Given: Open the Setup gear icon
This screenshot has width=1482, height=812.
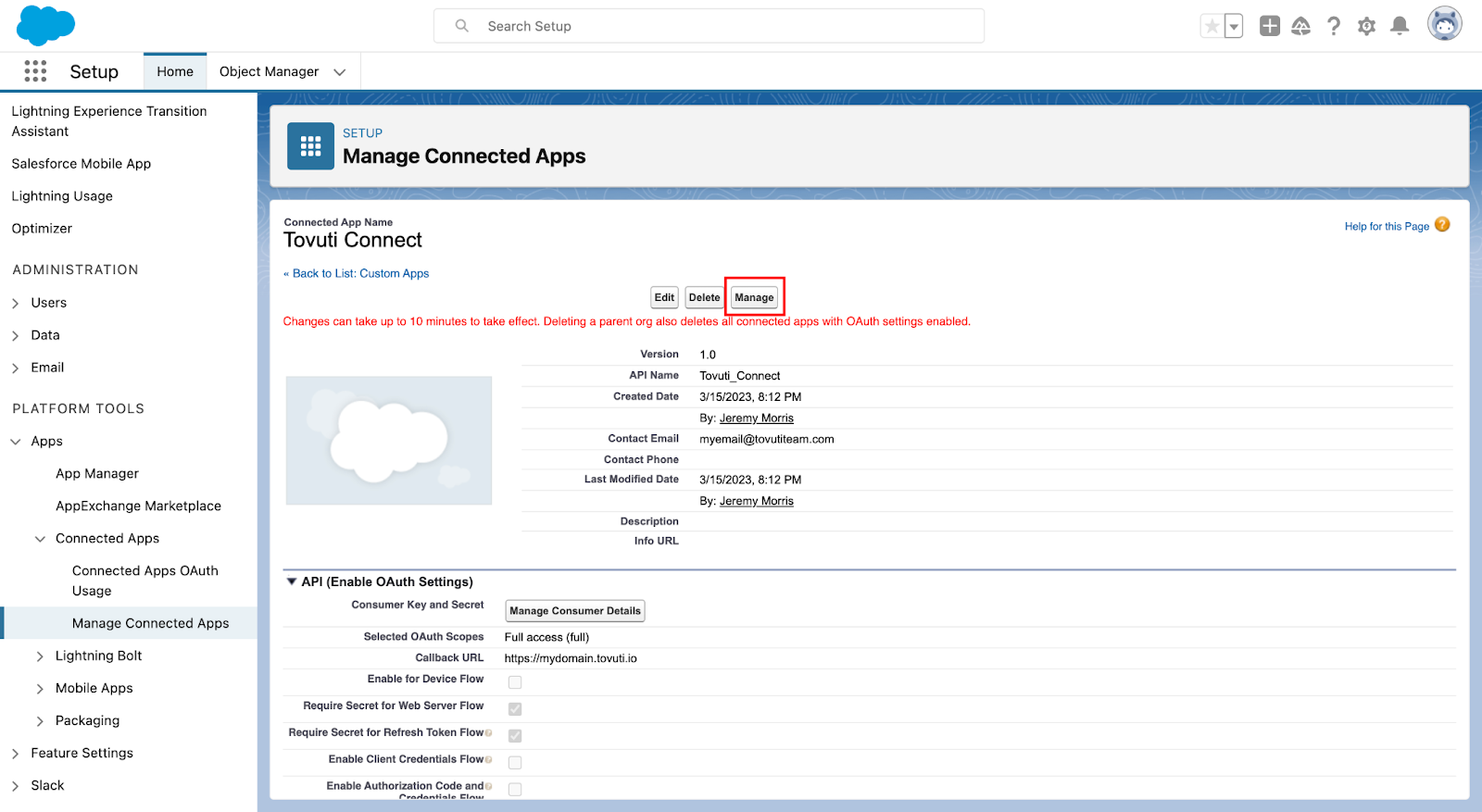Looking at the screenshot, I should click(1366, 26).
